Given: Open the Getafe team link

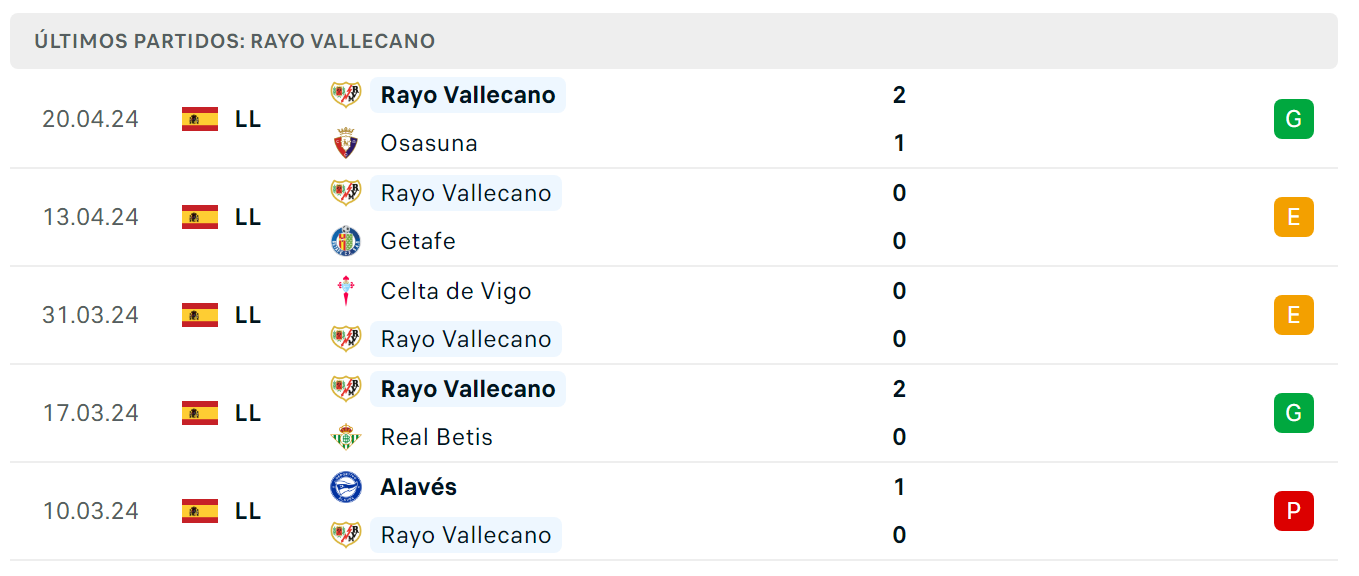Looking at the screenshot, I should pyautogui.click(x=418, y=241).
